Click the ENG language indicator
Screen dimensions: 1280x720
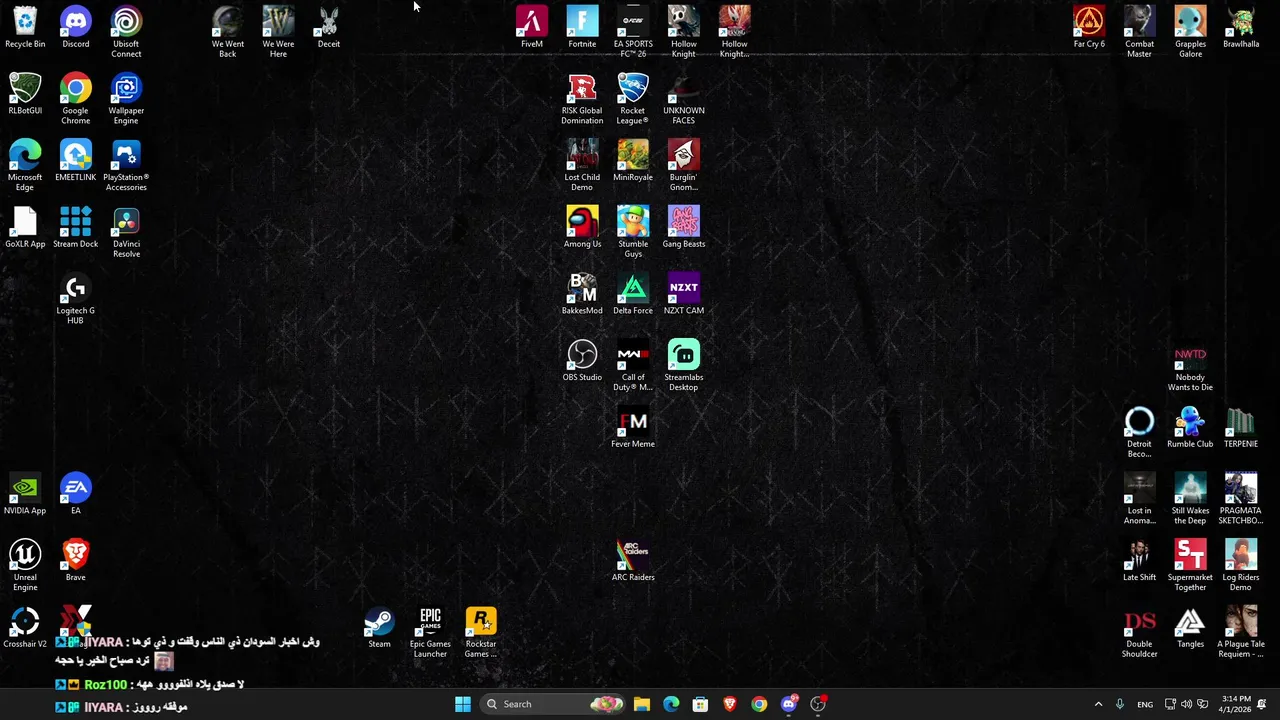pyautogui.click(x=1145, y=704)
